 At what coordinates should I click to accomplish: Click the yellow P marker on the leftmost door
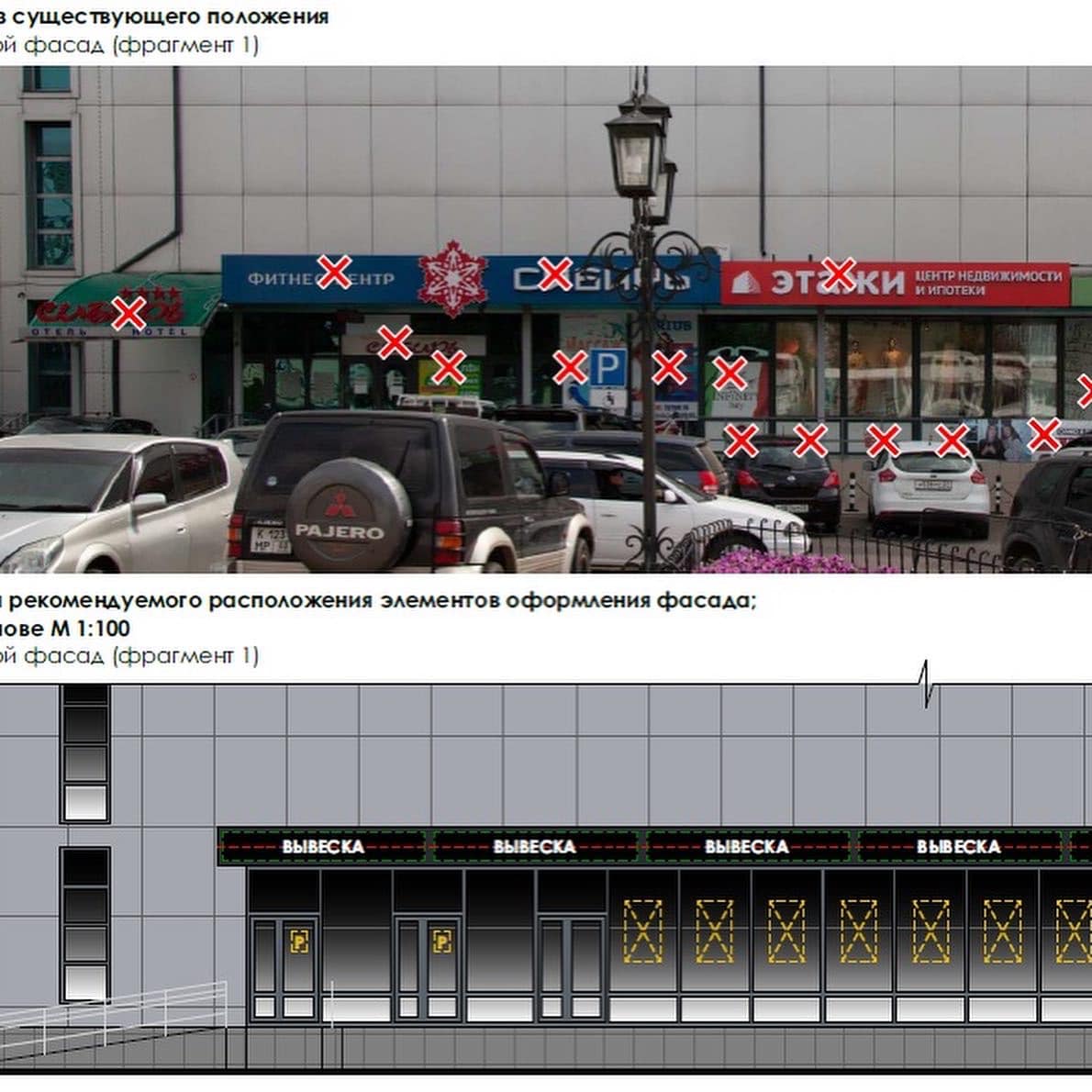point(299,942)
